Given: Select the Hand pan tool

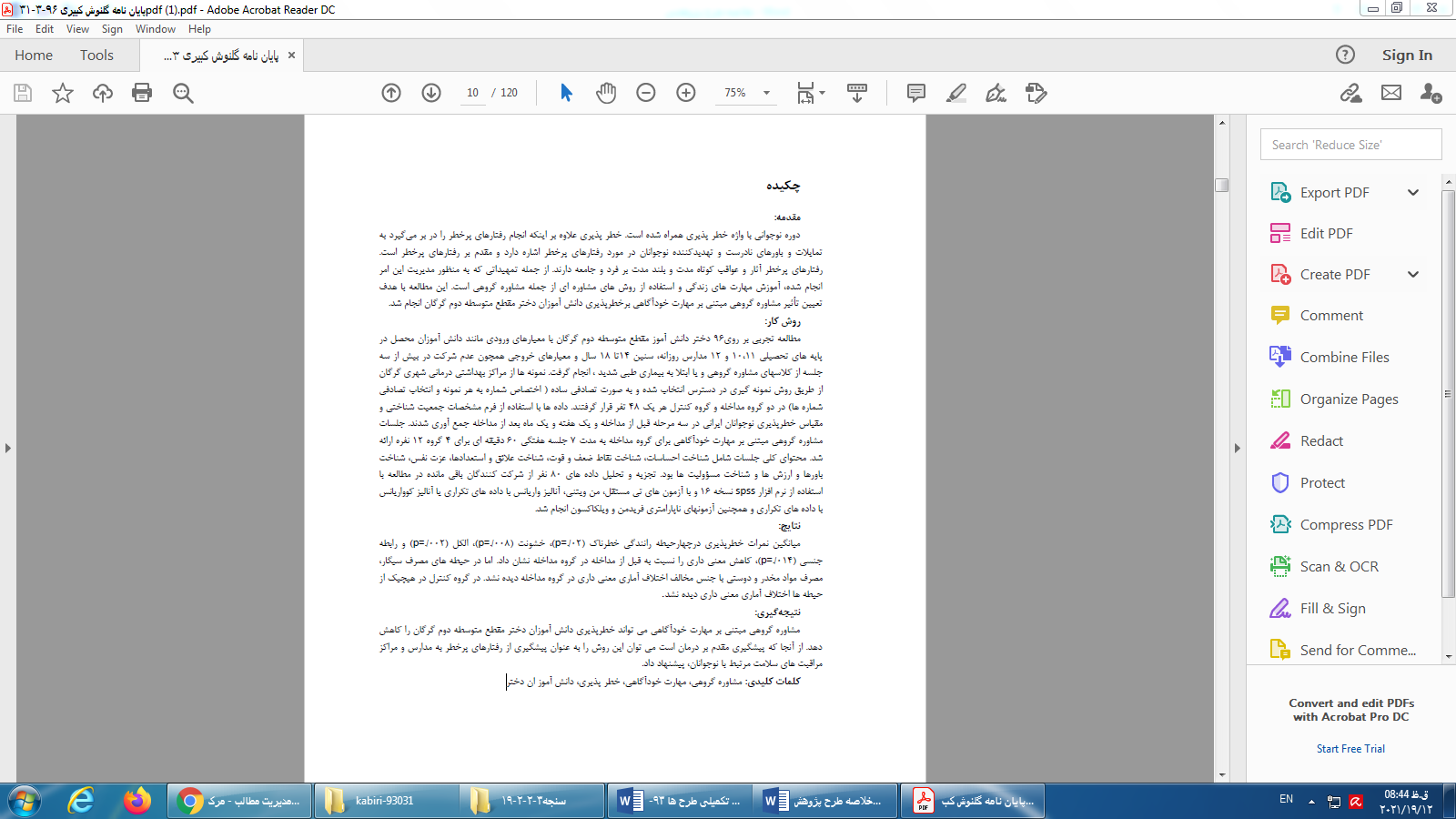Looking at the screenshot, I should click(606, 93).
